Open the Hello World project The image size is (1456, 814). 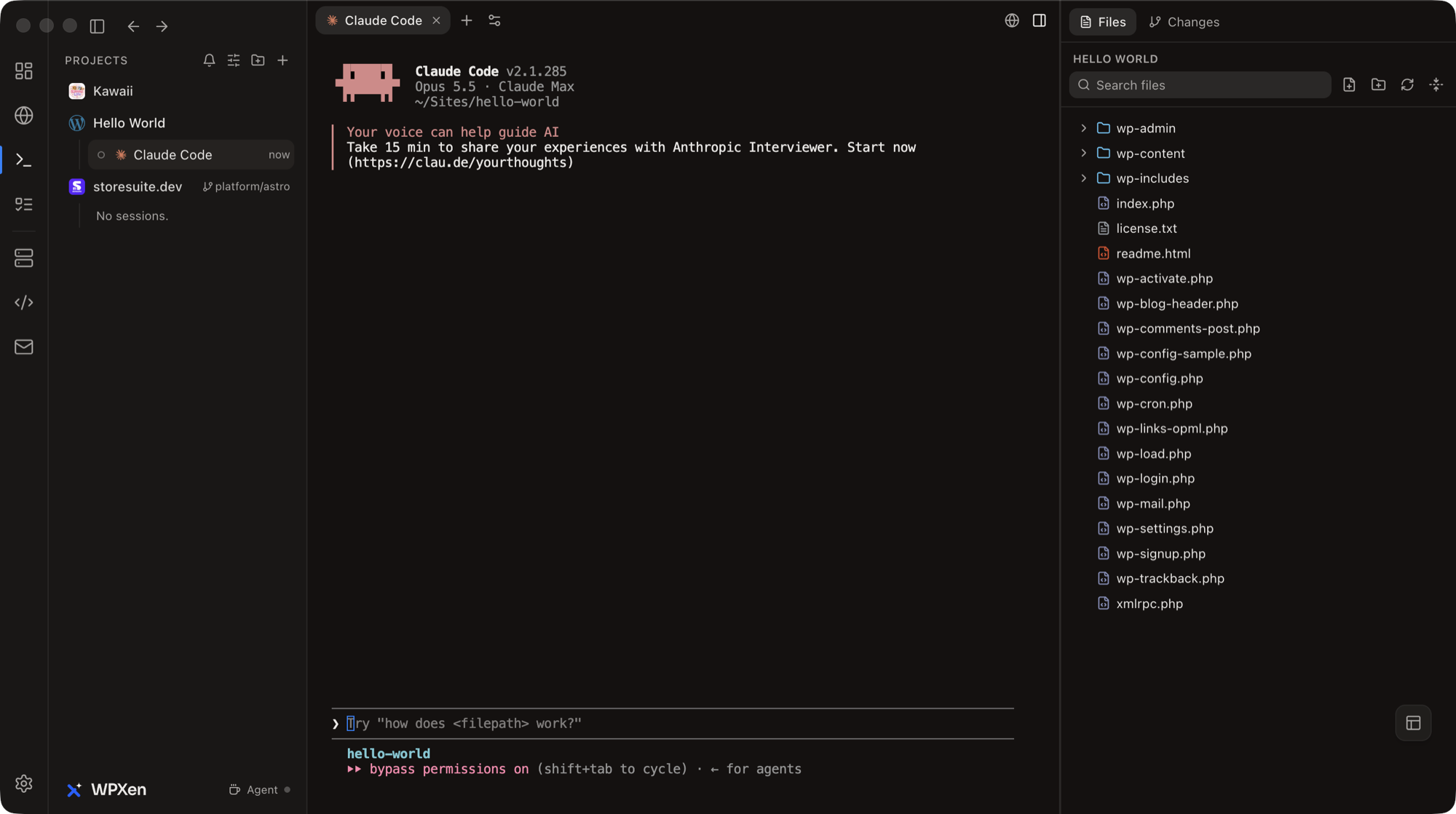click(x=129, y=123)
